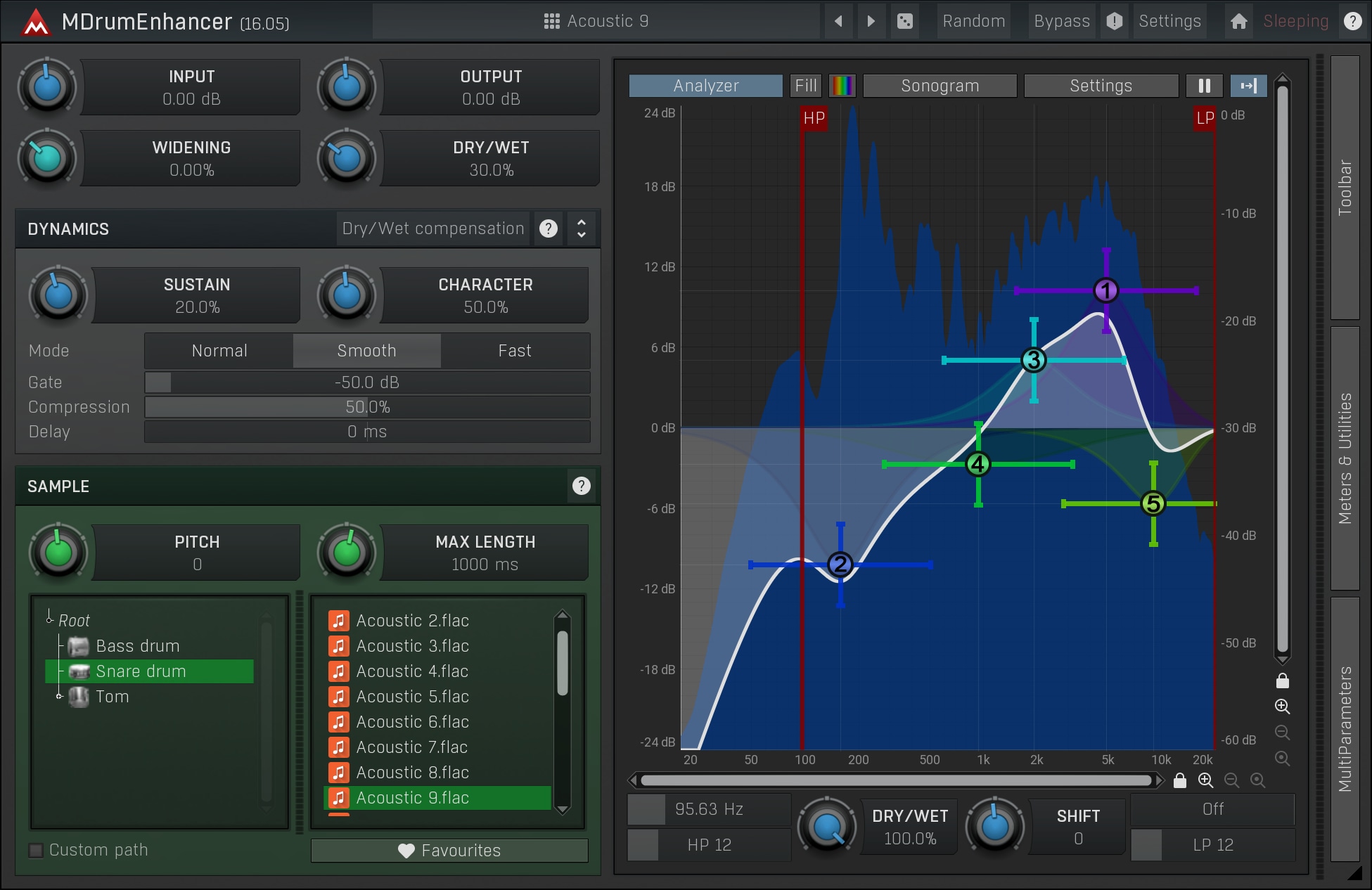Open the analyzer Settings tab
The width and height of the screenshot is (1372, 890).
coord(1101,86)
